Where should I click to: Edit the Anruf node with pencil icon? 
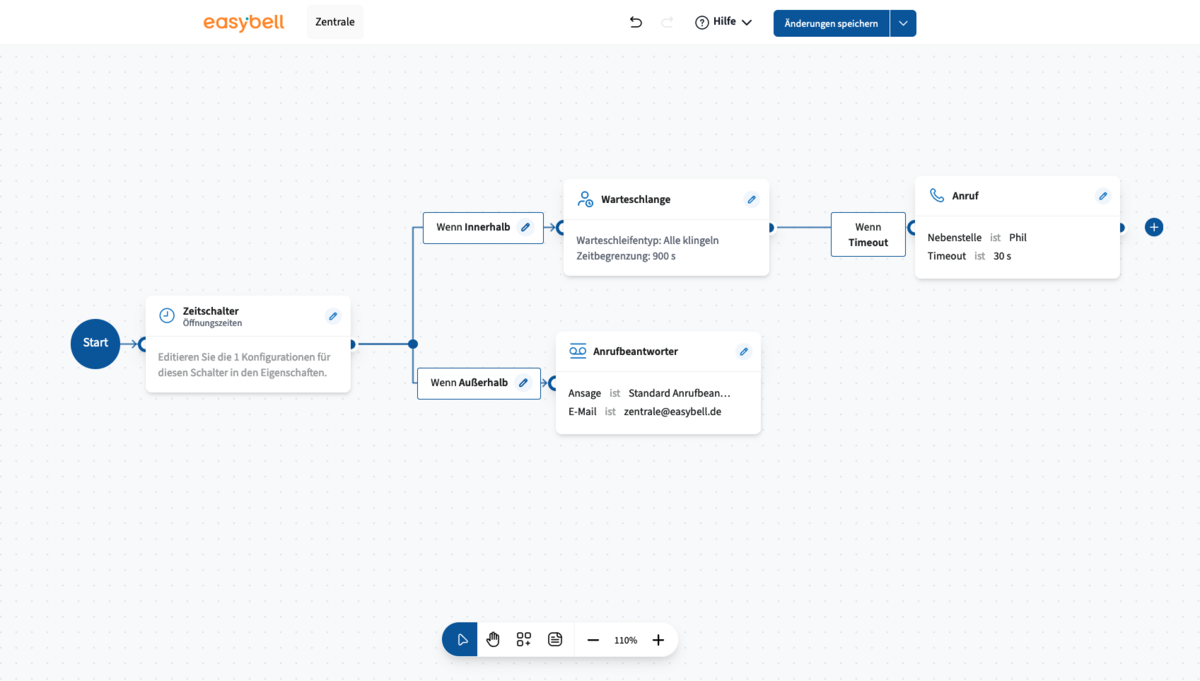pyautogui.click(x=1102, y=196)
